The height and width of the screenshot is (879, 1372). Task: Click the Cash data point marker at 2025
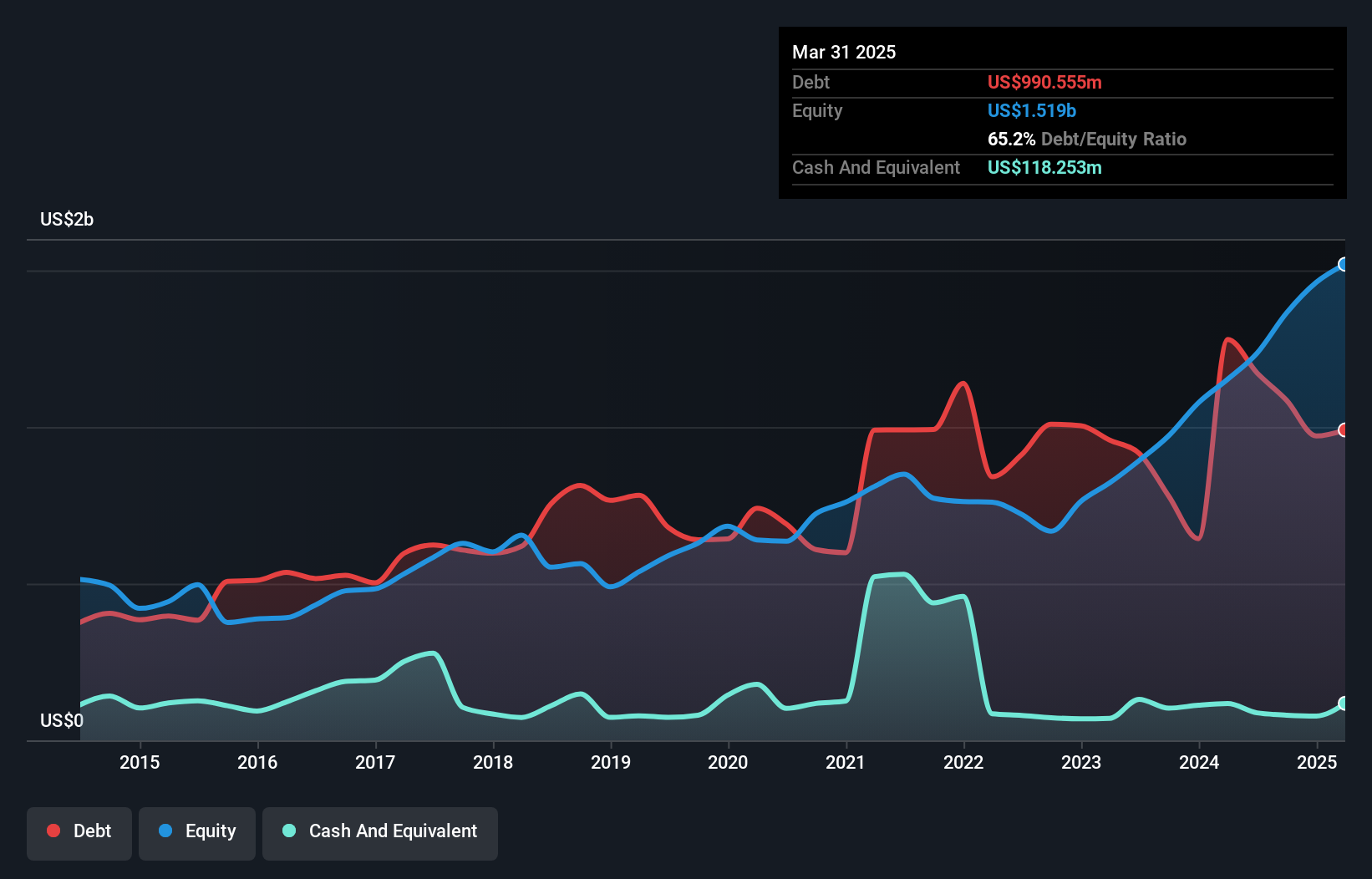(1344, 704)
